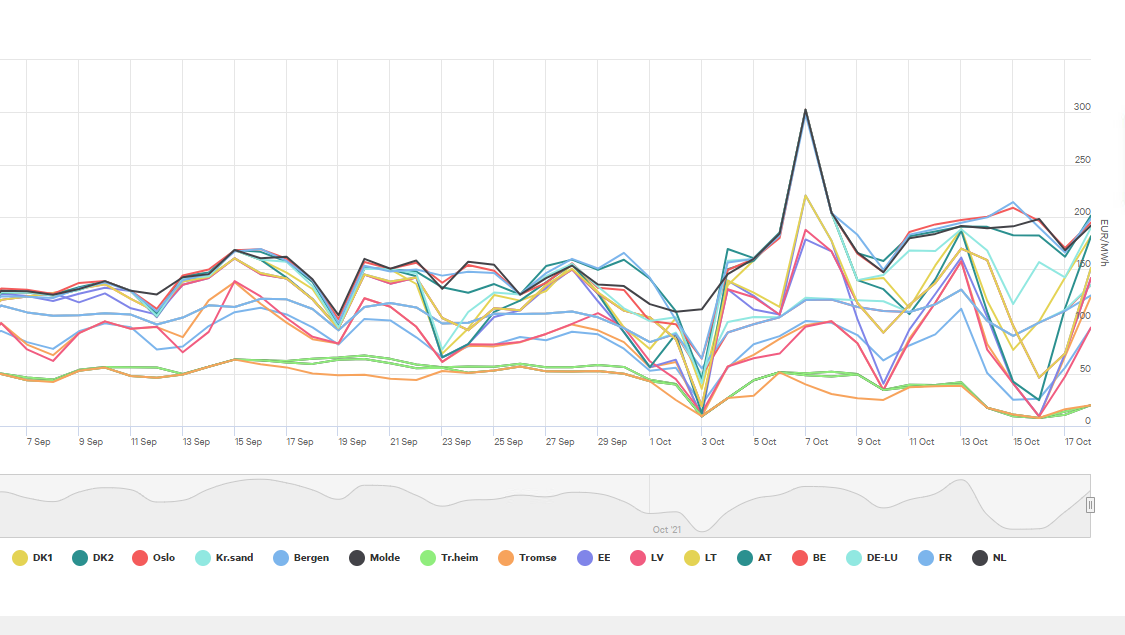Click the orange Tromsø legend dot

pyautogui.click(x=507, y=557)
